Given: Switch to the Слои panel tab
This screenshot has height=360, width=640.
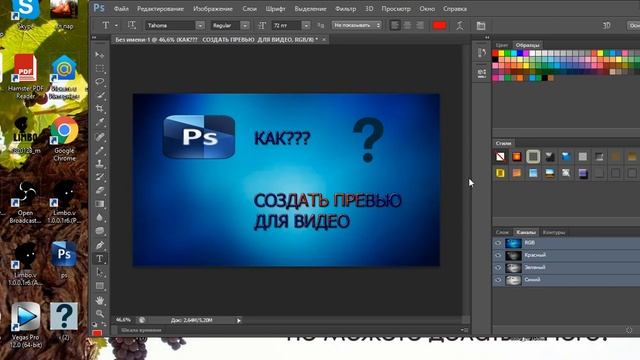Looking at the screenshot, I should (502, 232).
